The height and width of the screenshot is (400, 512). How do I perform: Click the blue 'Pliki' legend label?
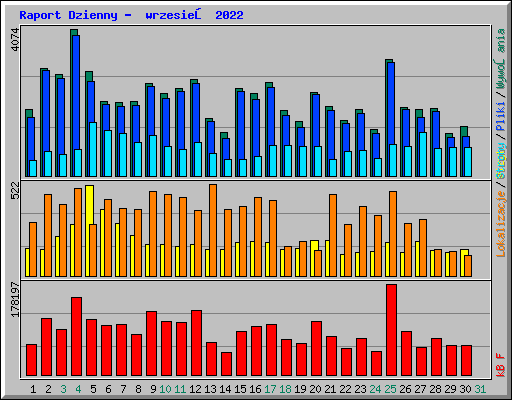(x=501, y=116)
